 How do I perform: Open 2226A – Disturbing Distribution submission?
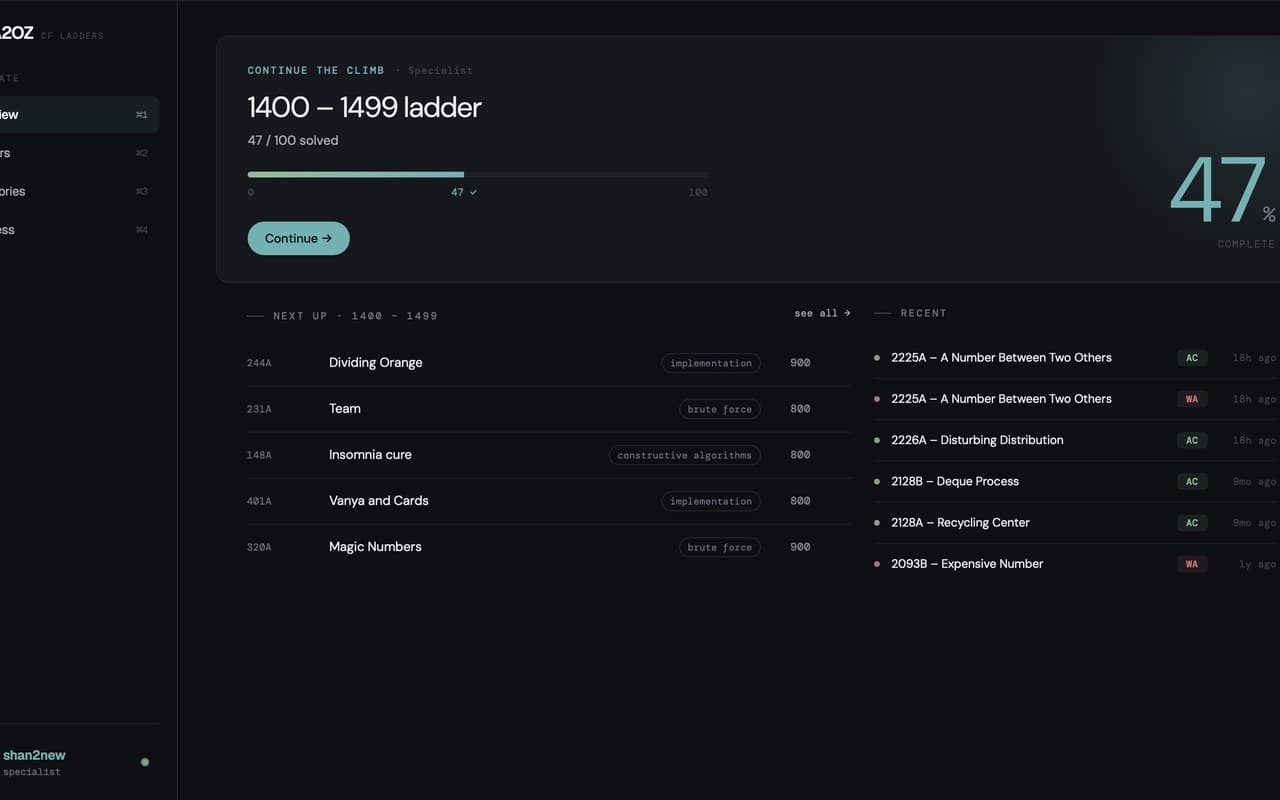pos(977,440)
